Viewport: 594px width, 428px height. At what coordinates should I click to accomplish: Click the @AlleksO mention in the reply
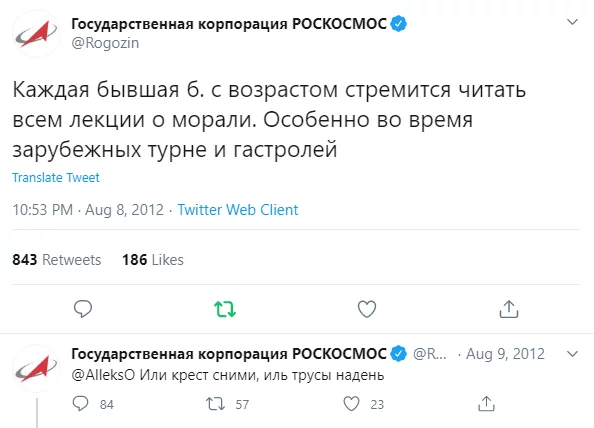point(103,375)
